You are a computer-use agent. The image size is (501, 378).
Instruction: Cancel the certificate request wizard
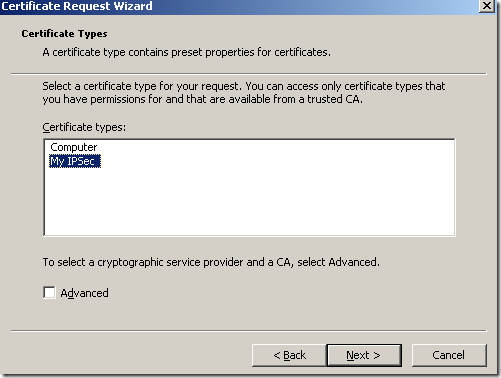point(449,355)
